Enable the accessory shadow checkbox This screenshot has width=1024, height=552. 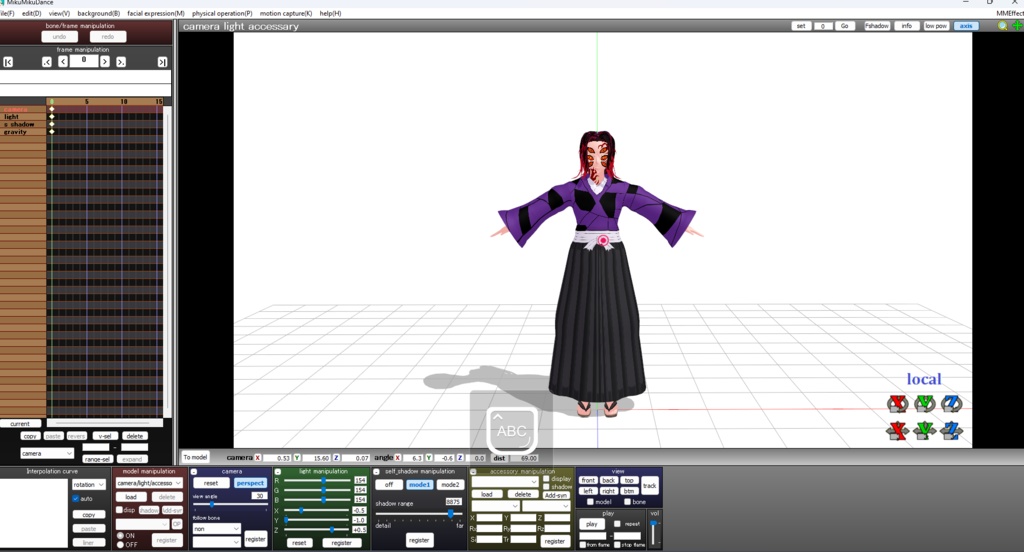547,487
